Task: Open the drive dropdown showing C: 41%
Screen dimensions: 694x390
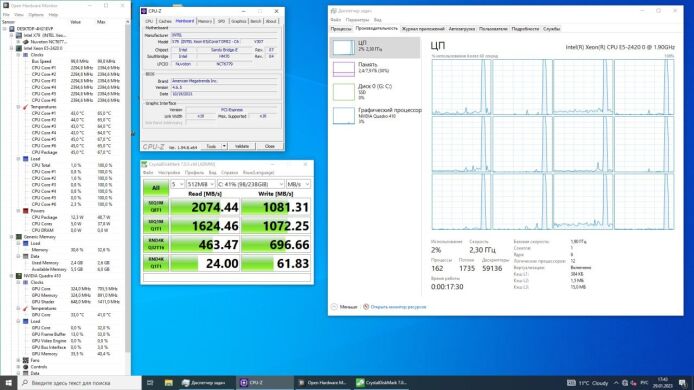Action: 251,184
